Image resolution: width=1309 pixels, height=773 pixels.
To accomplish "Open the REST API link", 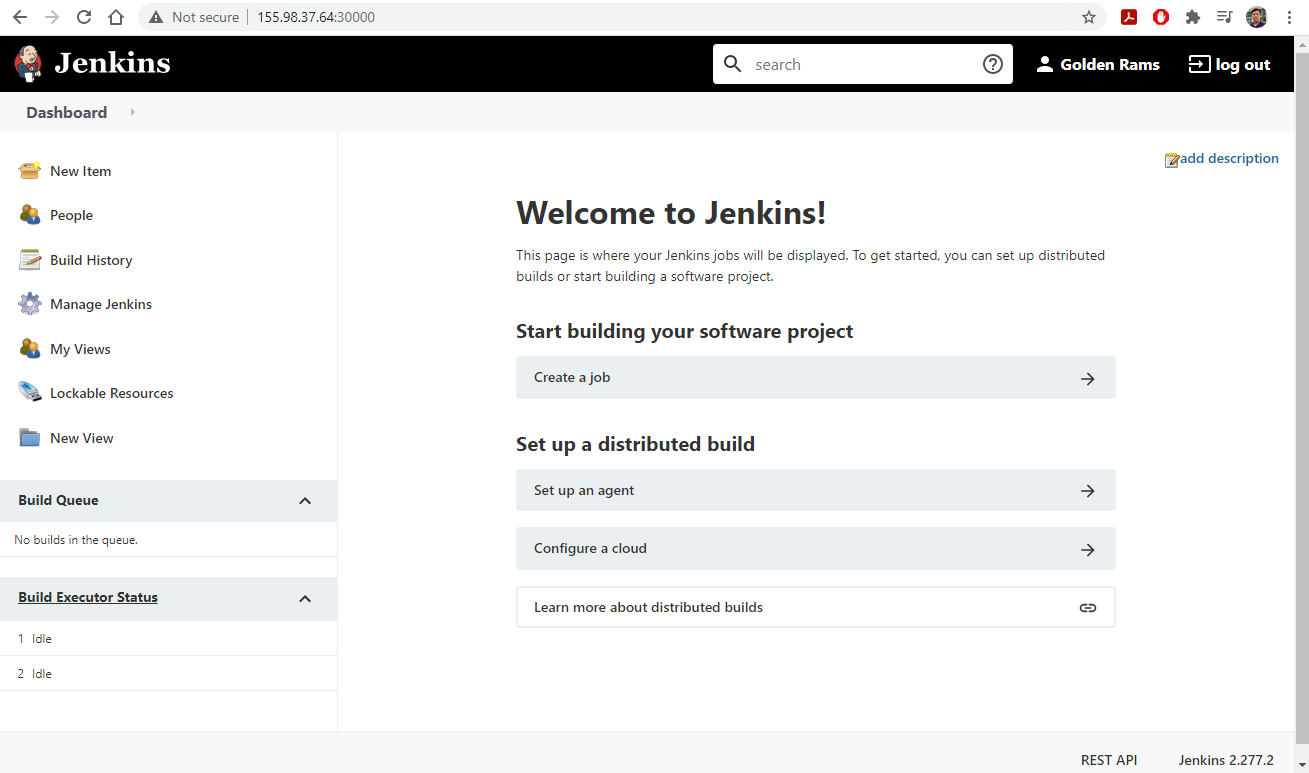I will 1108,760.
